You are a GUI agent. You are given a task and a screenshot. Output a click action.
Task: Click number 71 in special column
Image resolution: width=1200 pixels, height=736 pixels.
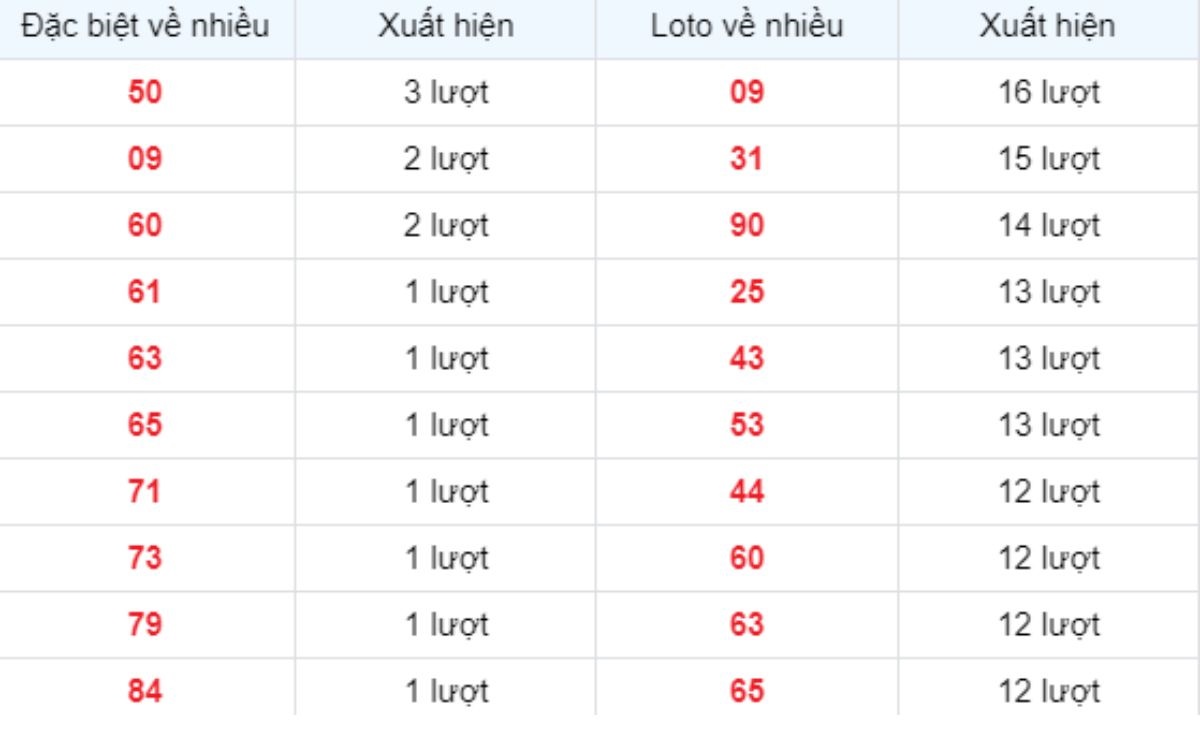(145, 492)
